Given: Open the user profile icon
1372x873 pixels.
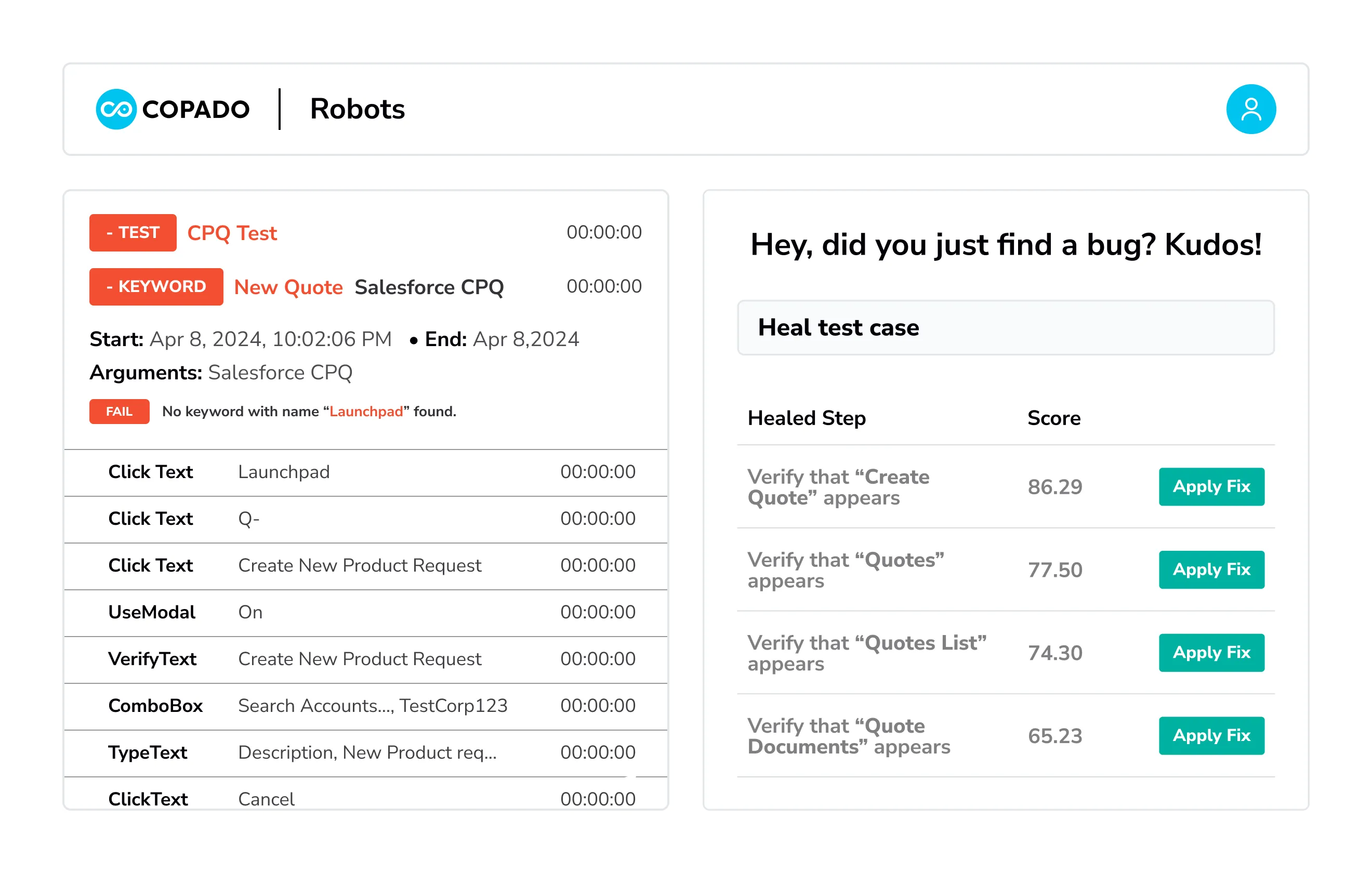Looking at the screenshot, I should (1251, 109).
